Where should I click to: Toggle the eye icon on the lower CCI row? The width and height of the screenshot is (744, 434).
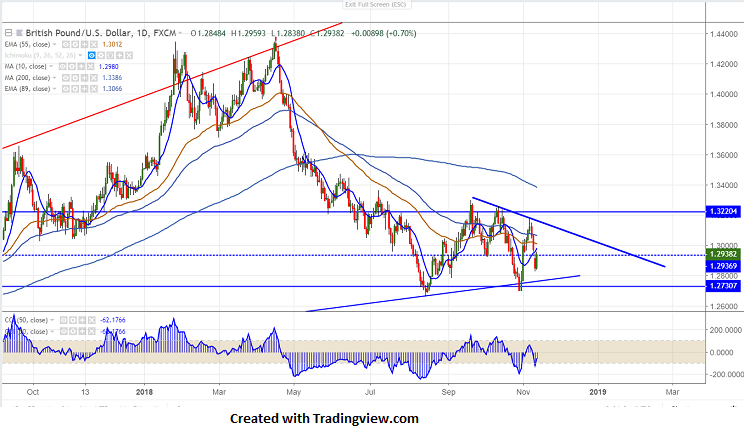point(64,331)
